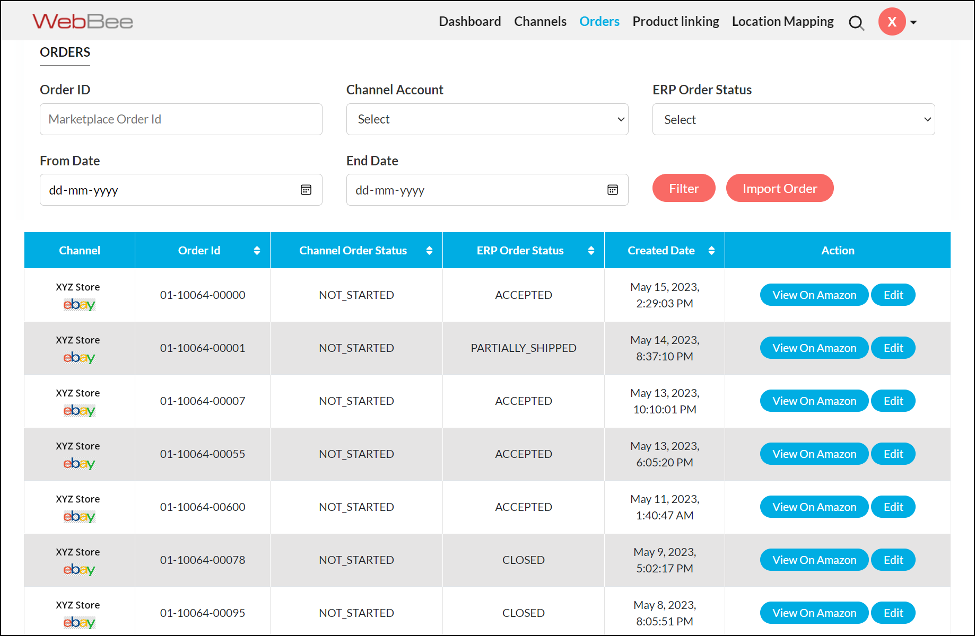
Task: View order 01-10064-00007 on Amazon
Action: point(814,401)
